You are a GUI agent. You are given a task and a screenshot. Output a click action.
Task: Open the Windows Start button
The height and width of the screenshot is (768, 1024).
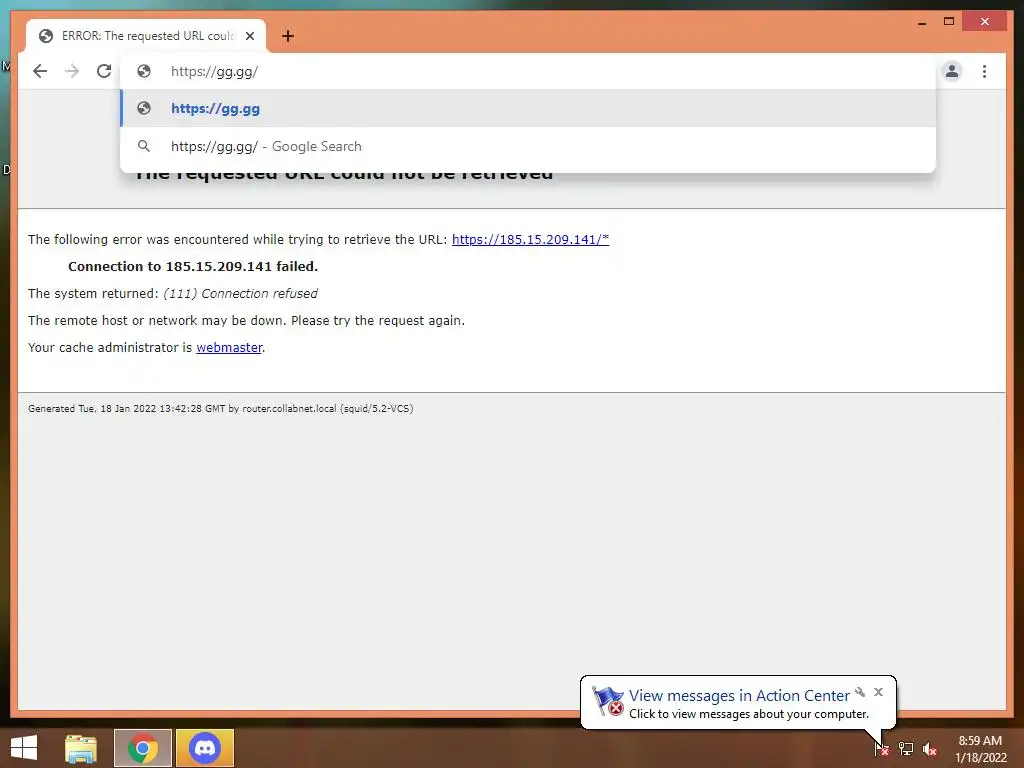coord(24,748)
